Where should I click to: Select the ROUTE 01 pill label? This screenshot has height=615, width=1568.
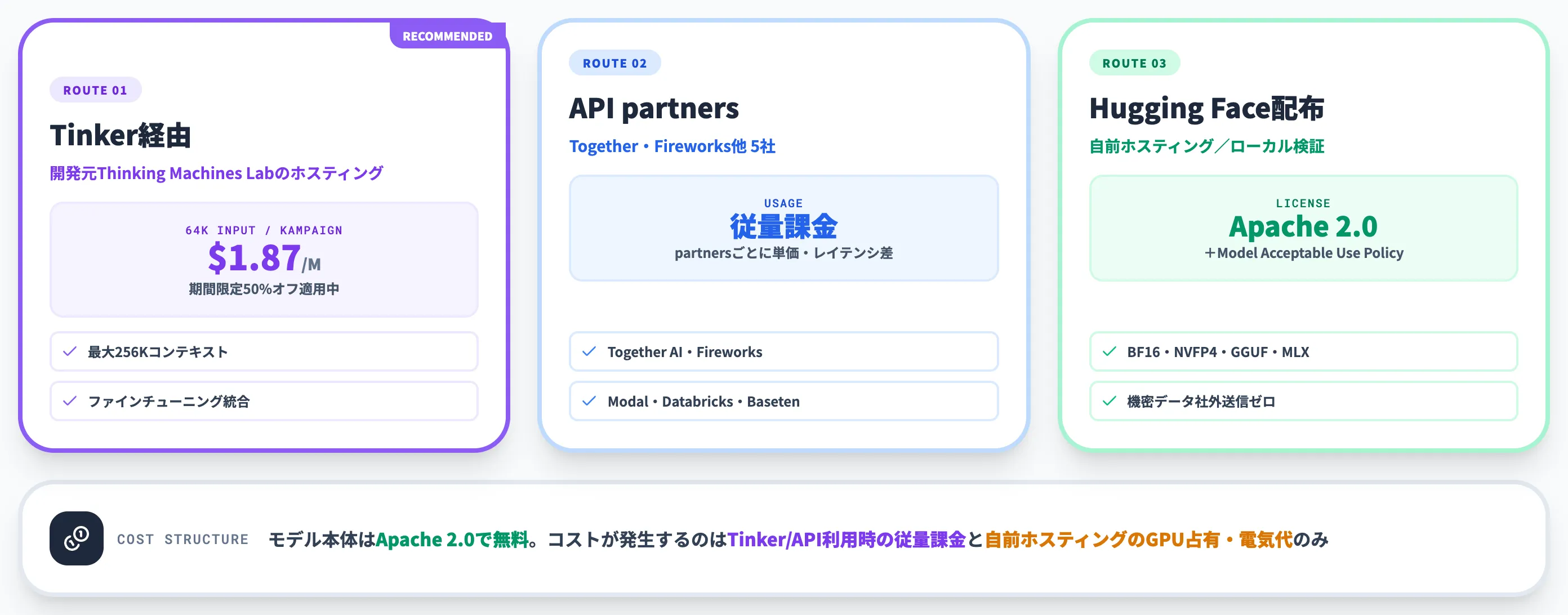(x=96, y=90)
